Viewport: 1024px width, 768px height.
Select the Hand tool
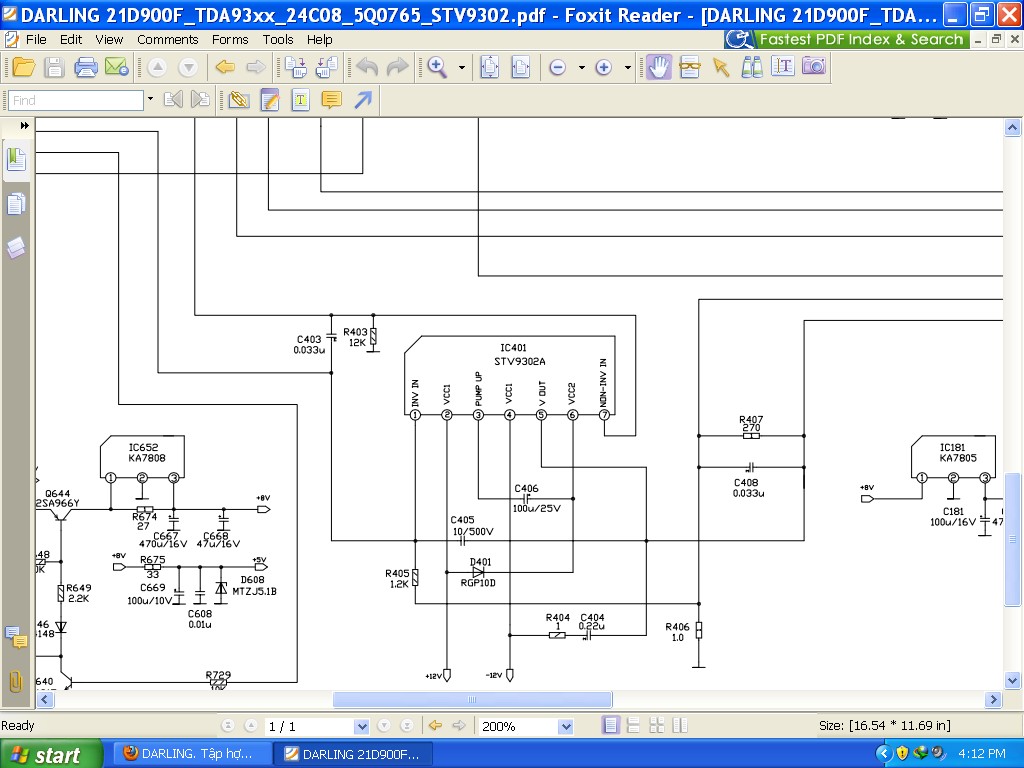pos(660,67)
